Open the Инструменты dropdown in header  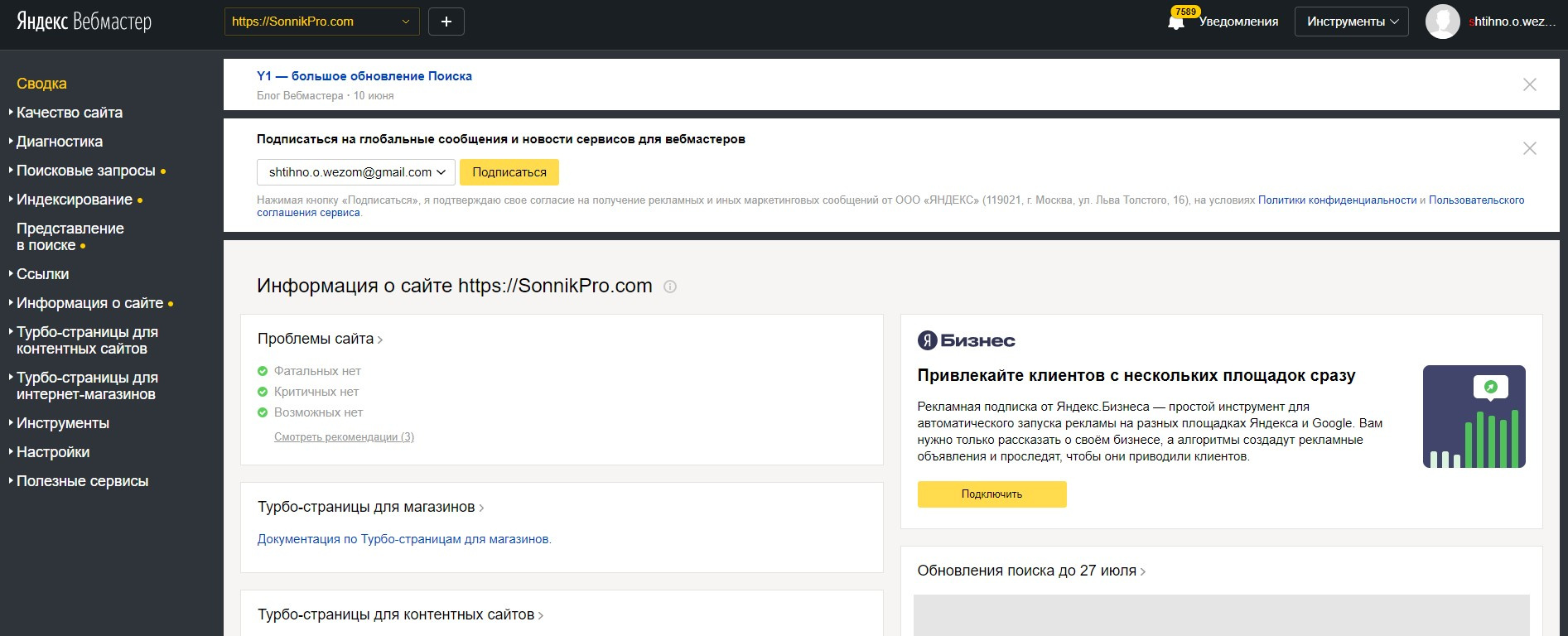[x=1352, y=22]
